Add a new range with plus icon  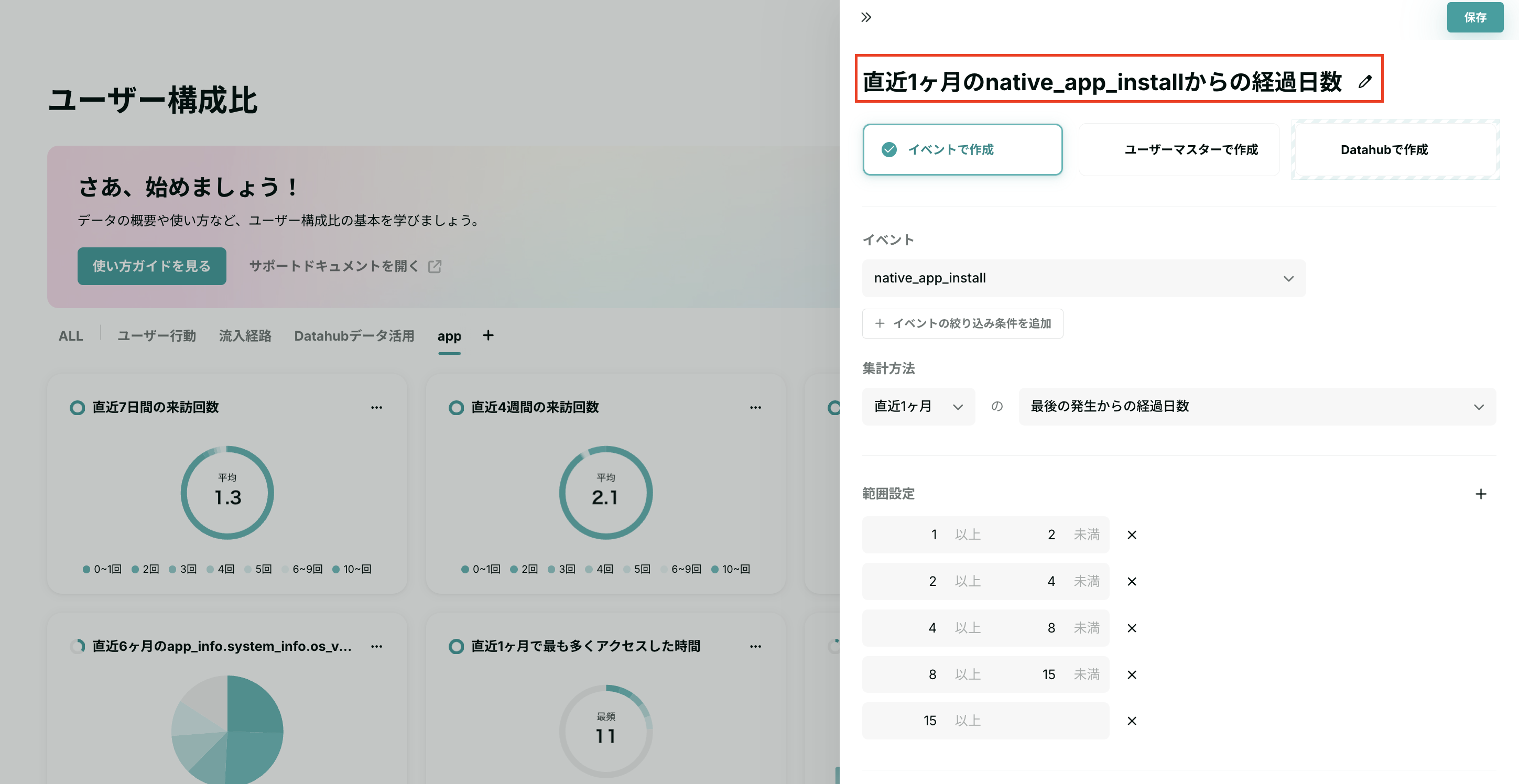click(1480, 493)
